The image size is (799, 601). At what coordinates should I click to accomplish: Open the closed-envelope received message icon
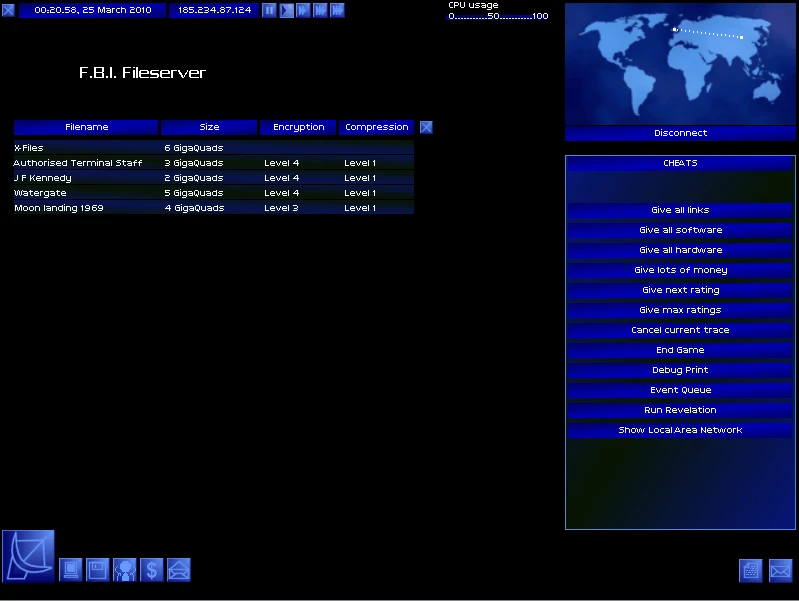[x=781, y=570]
